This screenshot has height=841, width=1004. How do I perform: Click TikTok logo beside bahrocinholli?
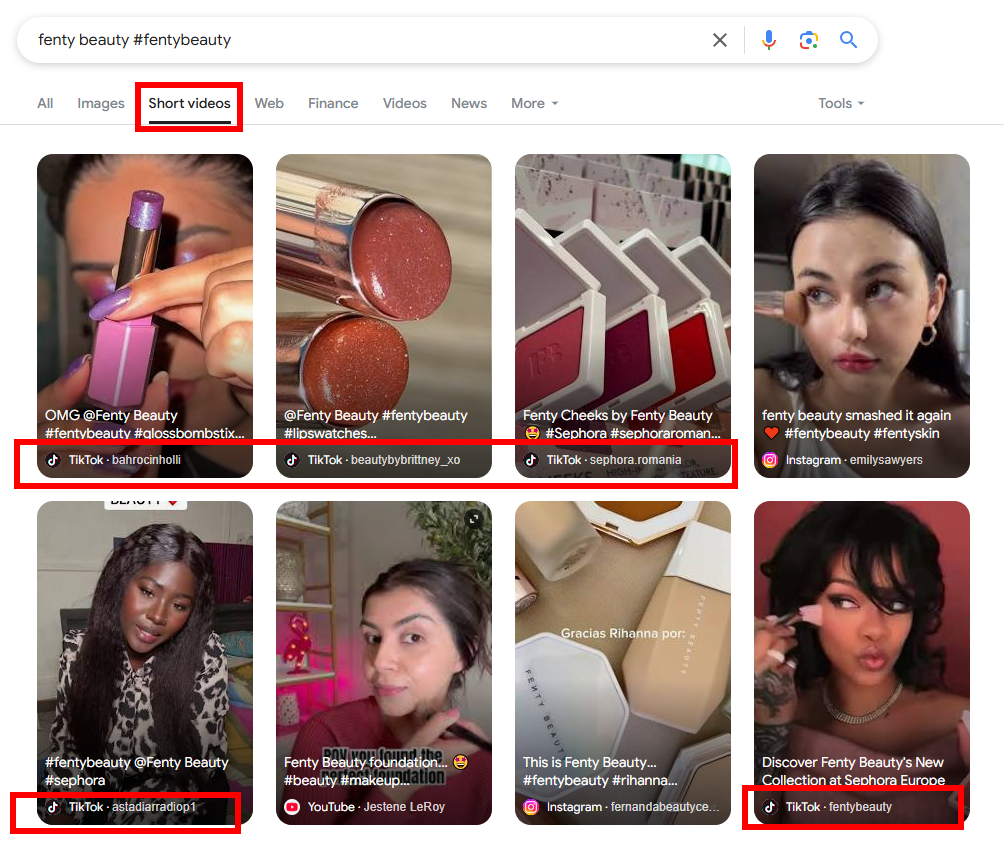pos(53,460)
